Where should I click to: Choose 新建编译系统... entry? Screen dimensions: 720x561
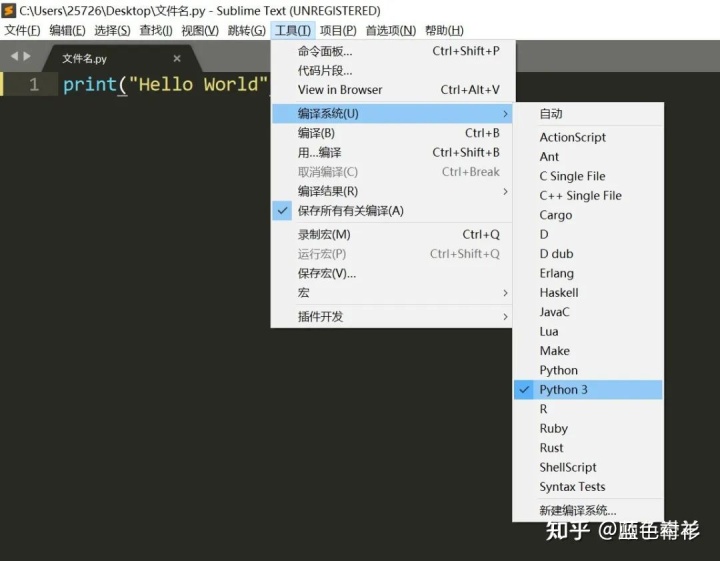[588, 510]
